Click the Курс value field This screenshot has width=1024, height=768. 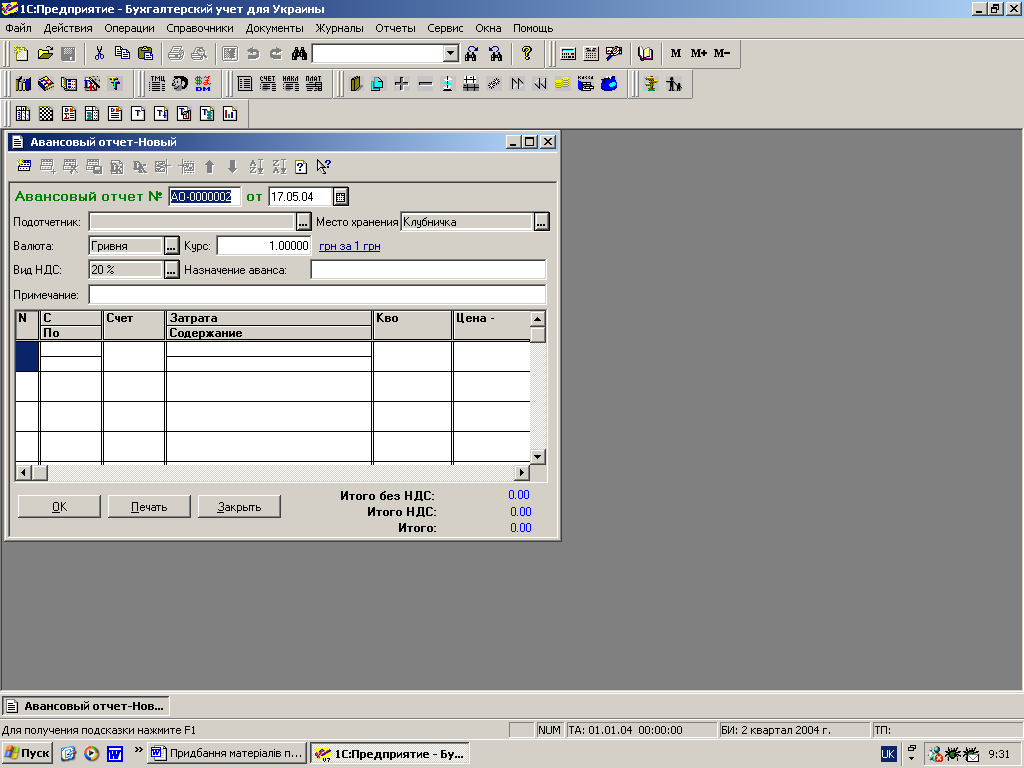click(x=264, y=246)
